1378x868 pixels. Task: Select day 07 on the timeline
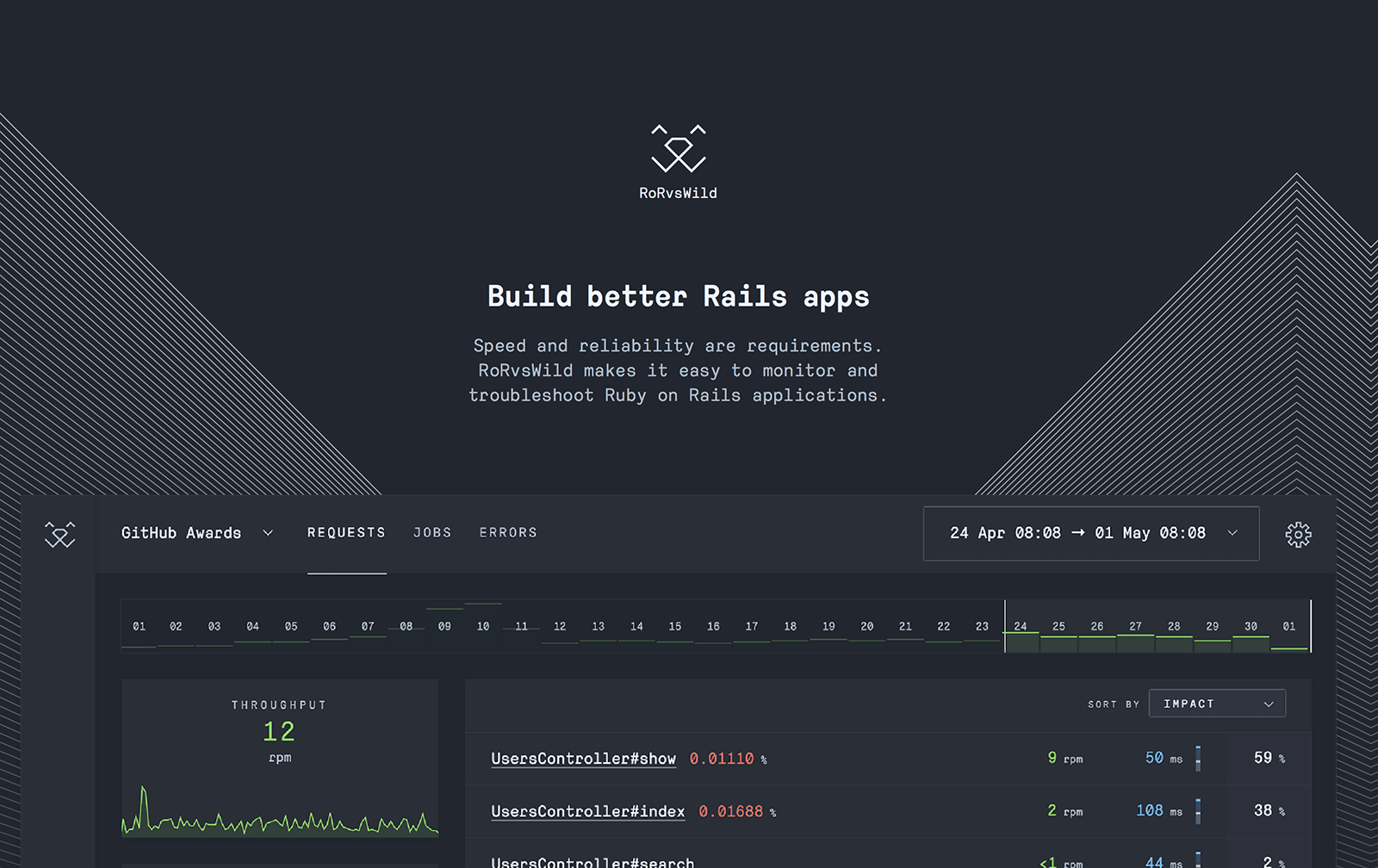point(368,626)
